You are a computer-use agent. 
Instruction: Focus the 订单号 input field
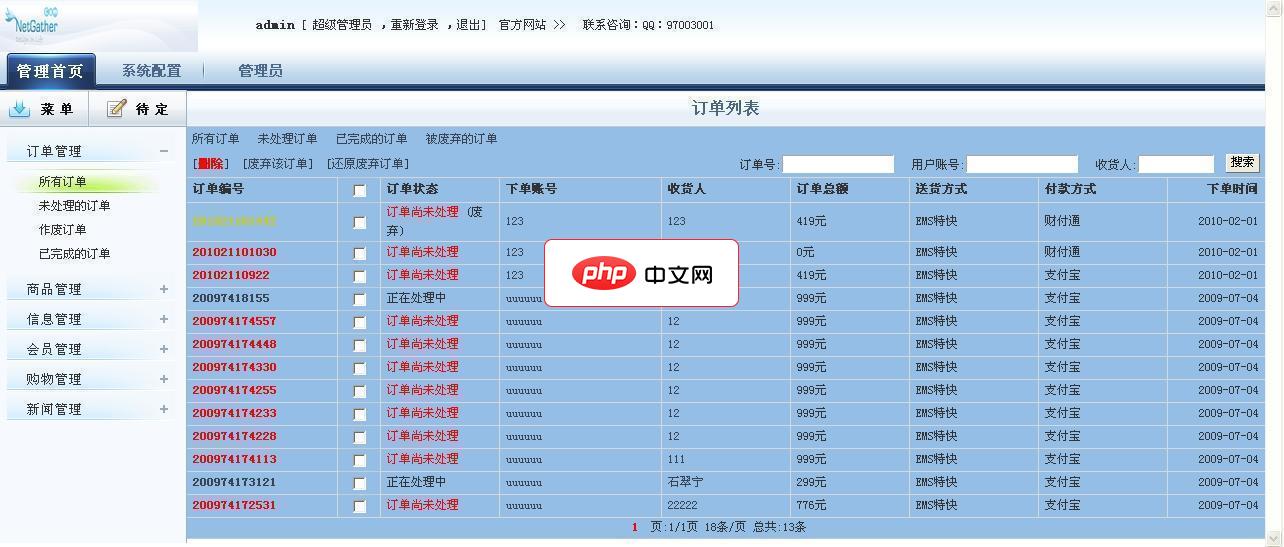tap(838, 164)
